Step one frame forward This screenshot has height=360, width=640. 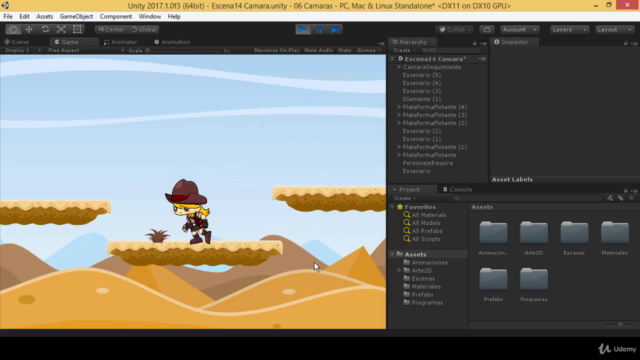coord(335,29)
